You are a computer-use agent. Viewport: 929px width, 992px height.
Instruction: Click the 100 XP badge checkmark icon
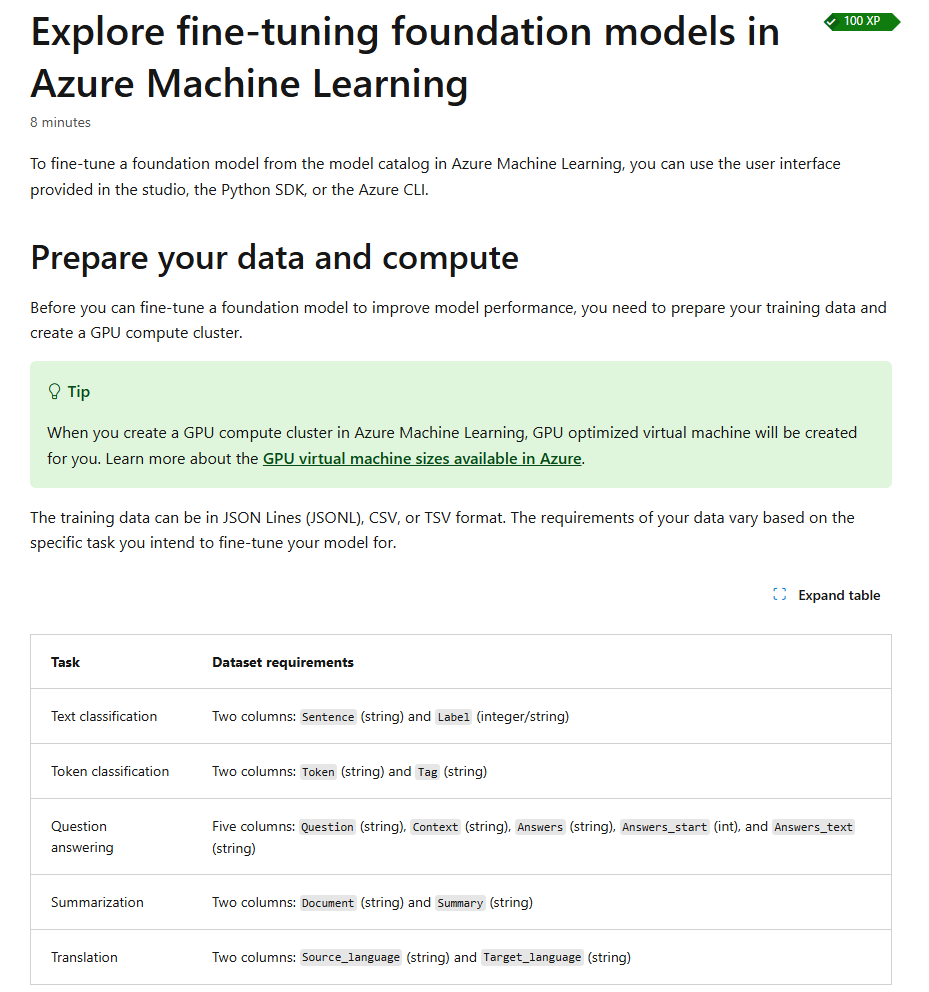[x=832, y=22]
